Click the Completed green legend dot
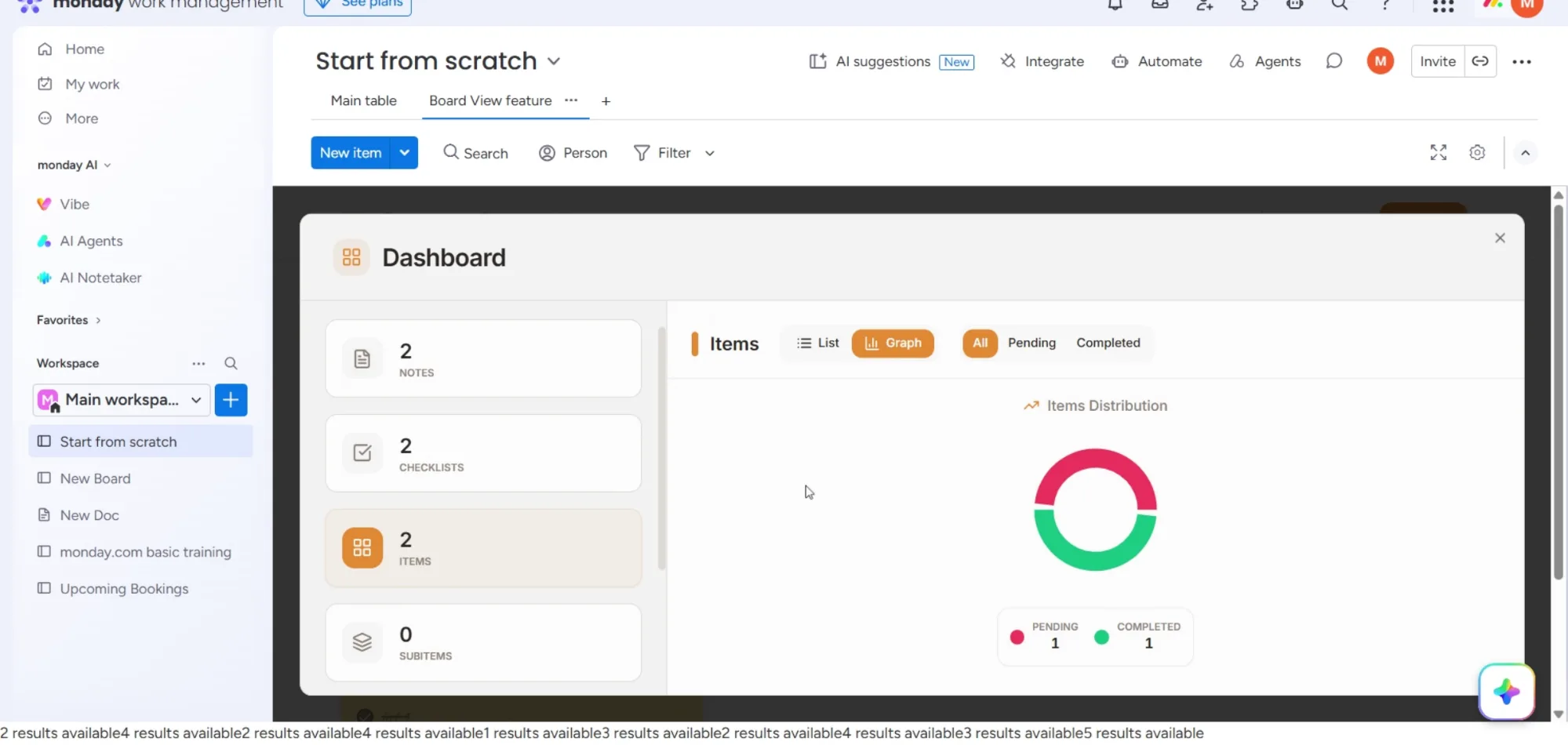 pos(1101,637)
